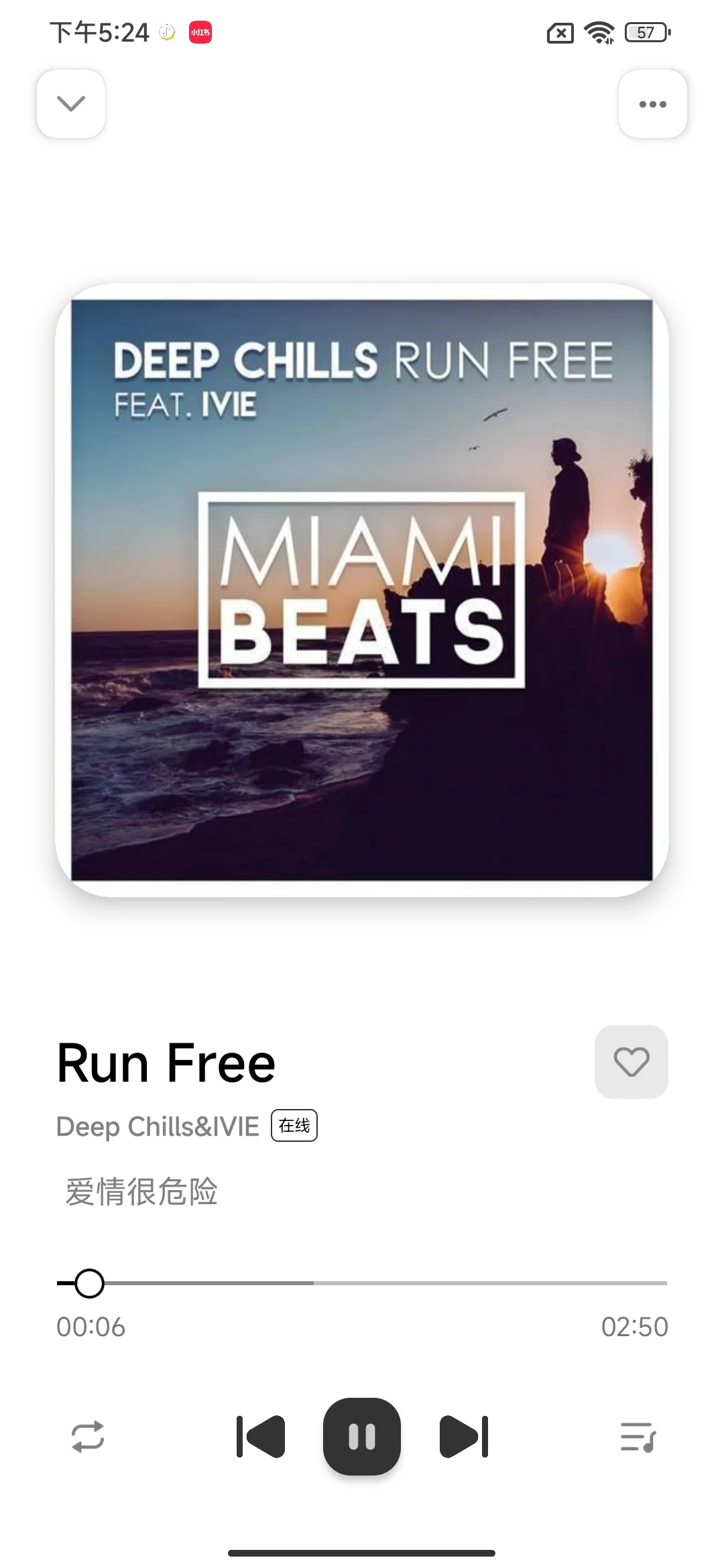Skip to the previous track
This screenshot has height=1568, width=724.
tap(261, 1437)
